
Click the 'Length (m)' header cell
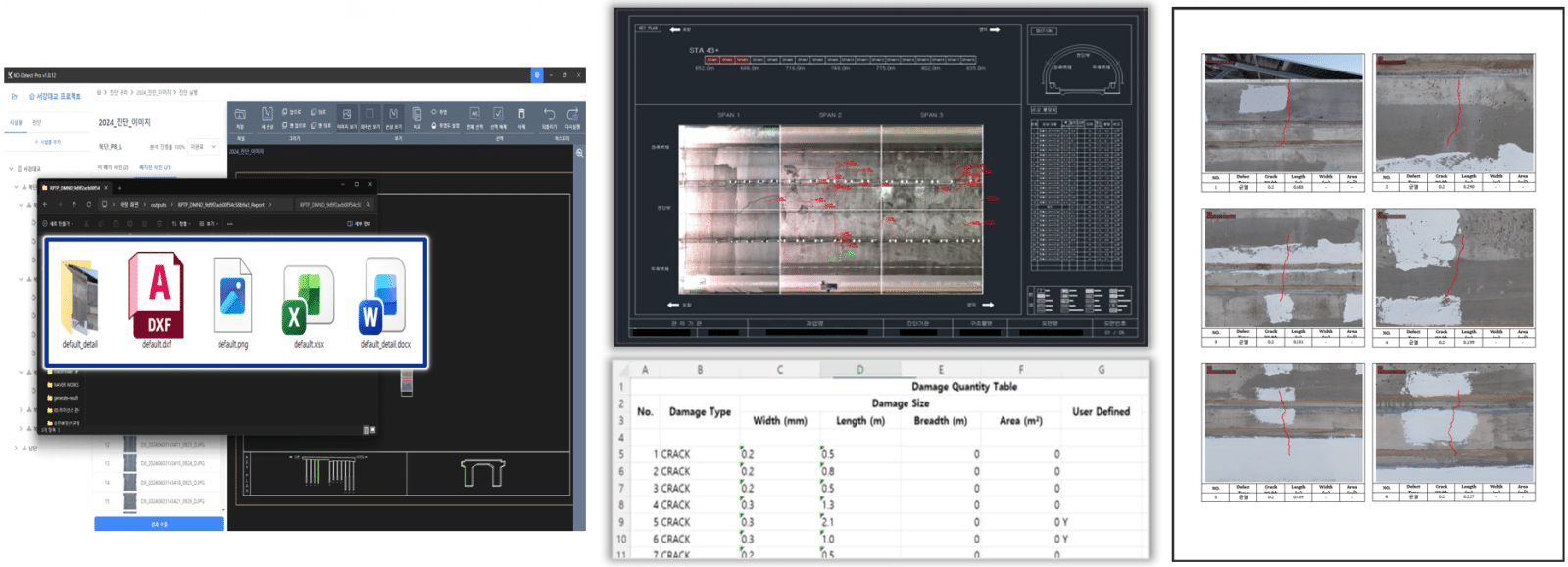[859, 421]
